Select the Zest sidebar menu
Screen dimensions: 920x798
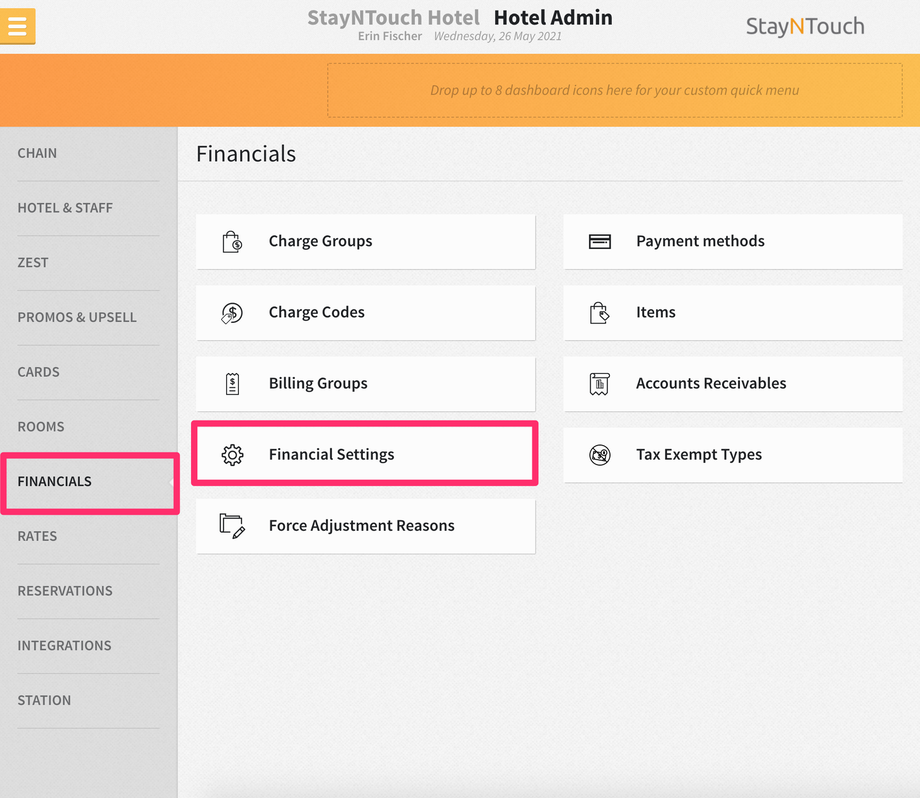pos(88,263)
